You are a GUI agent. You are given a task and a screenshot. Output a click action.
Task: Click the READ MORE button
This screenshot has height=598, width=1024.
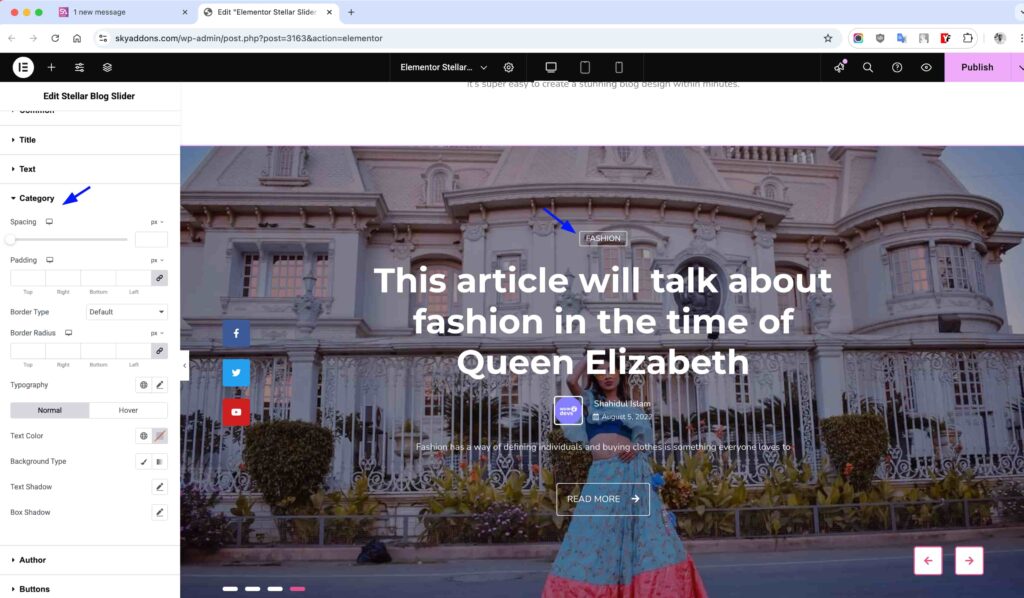(x=603, y=499)
